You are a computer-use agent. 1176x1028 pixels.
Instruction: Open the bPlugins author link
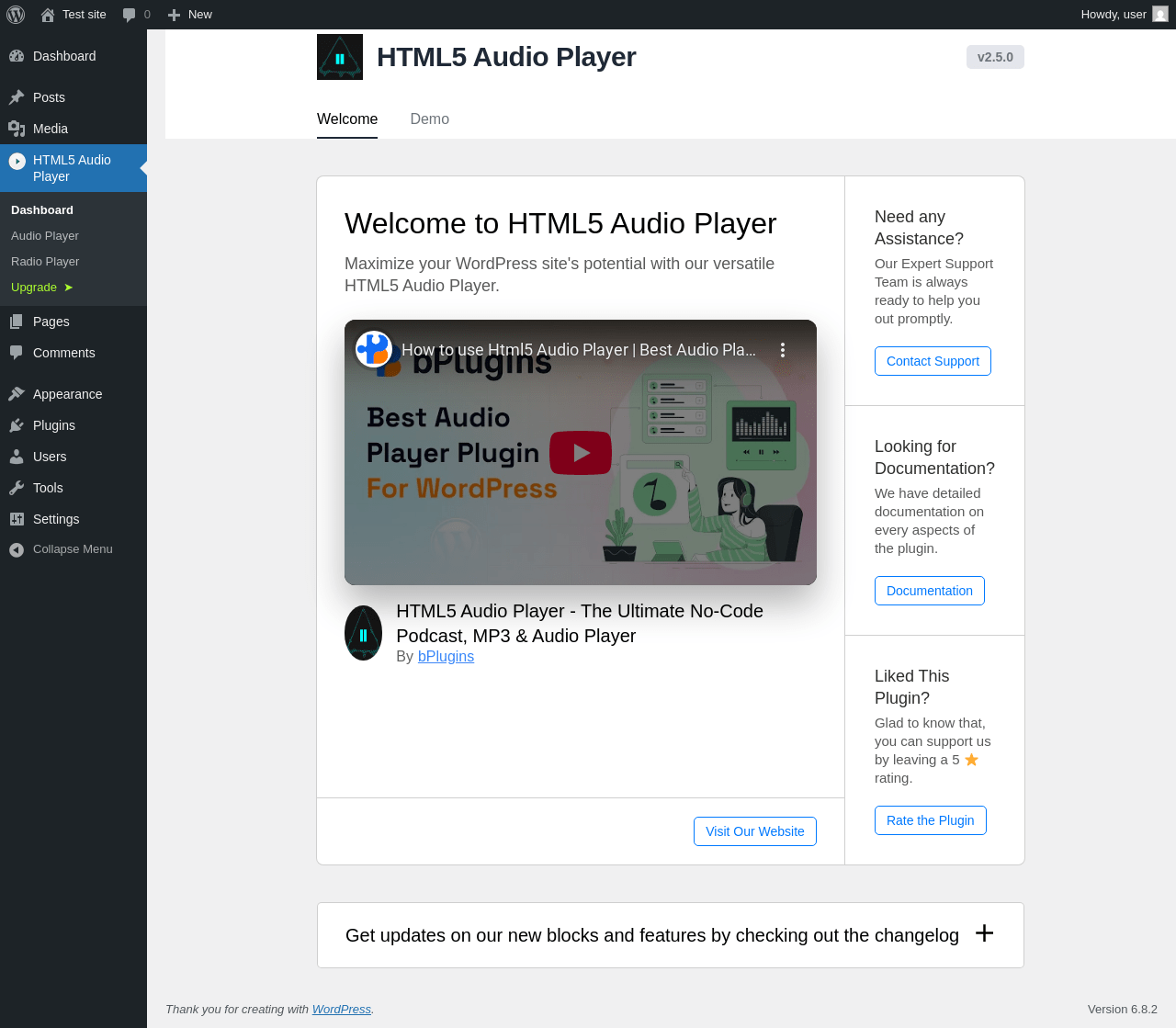[x=446, y=657]
